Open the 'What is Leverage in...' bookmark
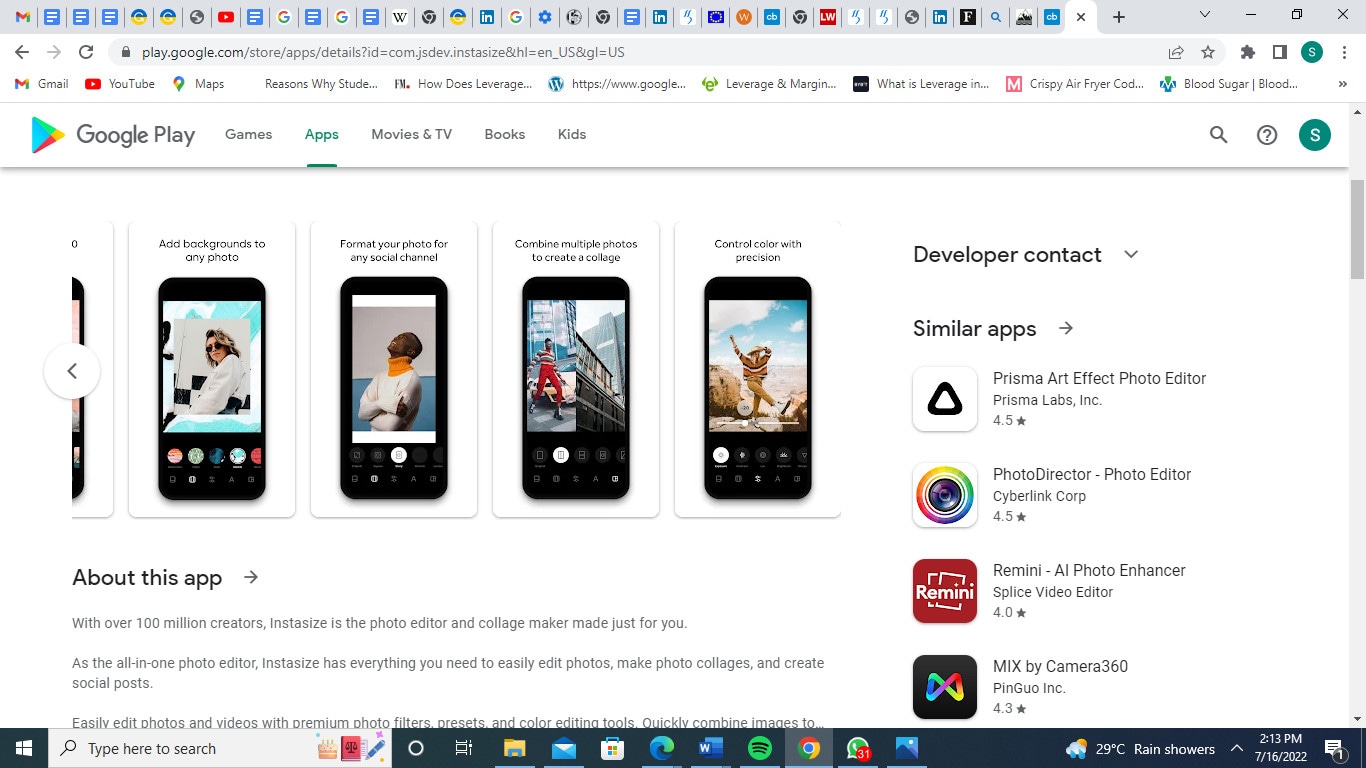 pos(921,84)
